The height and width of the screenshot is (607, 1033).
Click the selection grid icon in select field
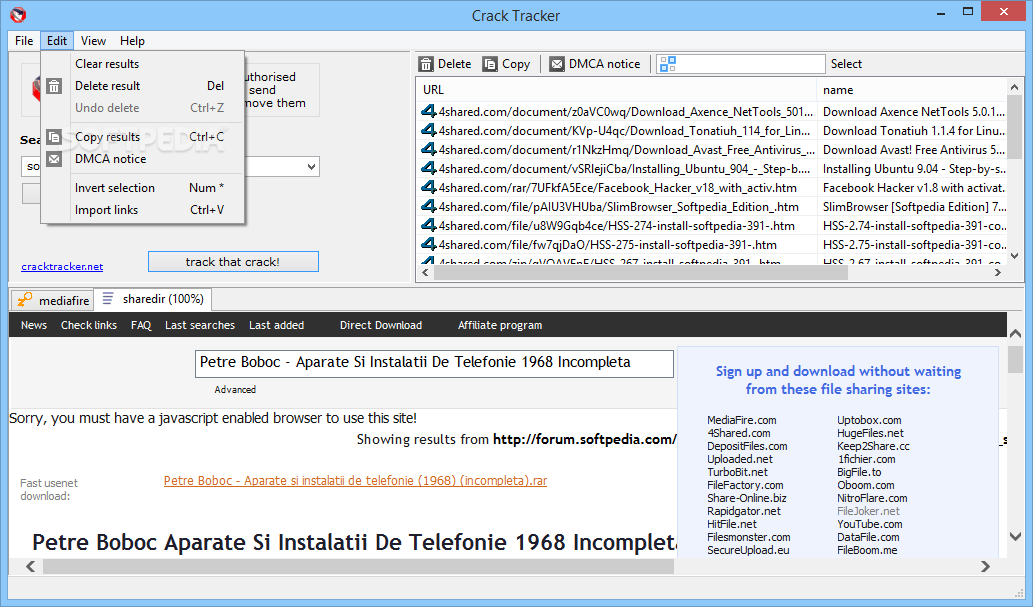[x=667, y=64]
